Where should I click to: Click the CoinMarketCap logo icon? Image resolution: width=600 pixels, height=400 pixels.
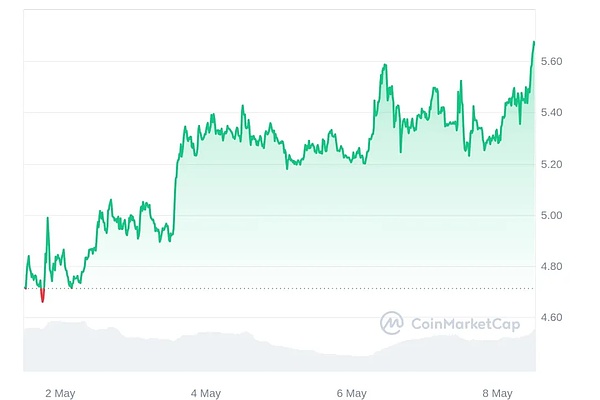392,323
